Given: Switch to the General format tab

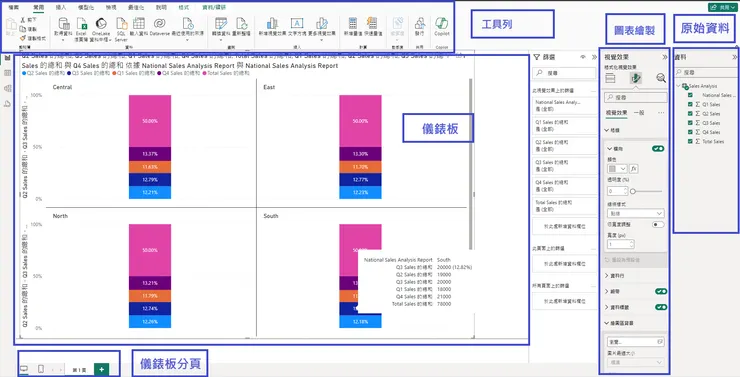Looking at the screenshot, I should [x=639, y=113].
